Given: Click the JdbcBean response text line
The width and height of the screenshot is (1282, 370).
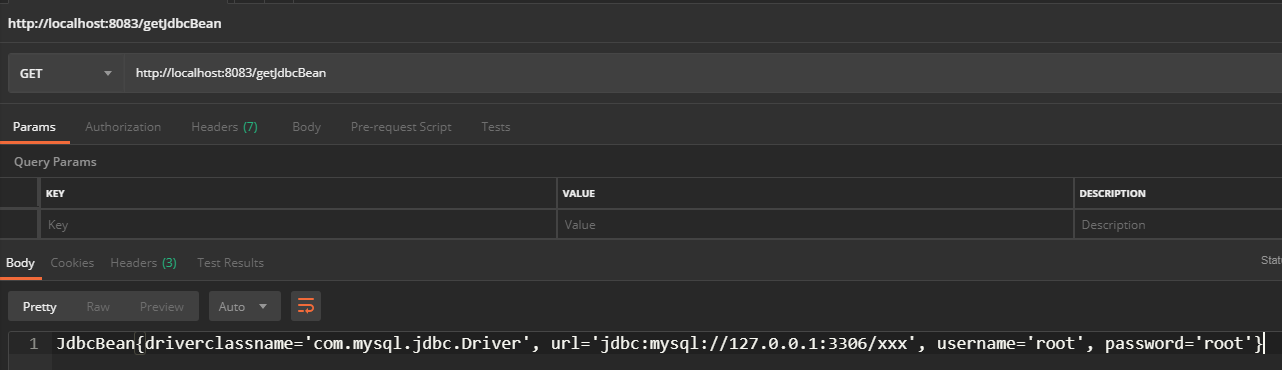Looking at the screenshot, I should coord(661,344).
